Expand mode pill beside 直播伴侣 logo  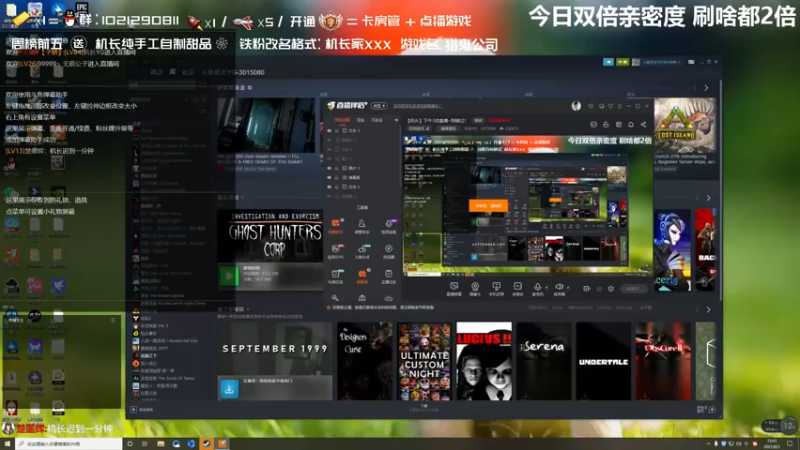click(x=379, y=106)
